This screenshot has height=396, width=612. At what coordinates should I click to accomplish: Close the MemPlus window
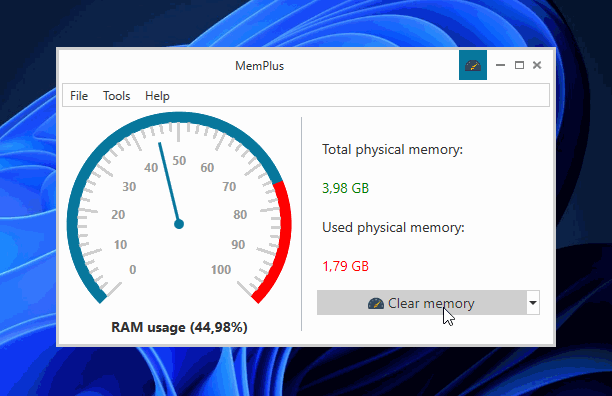[x=537, y=65]
